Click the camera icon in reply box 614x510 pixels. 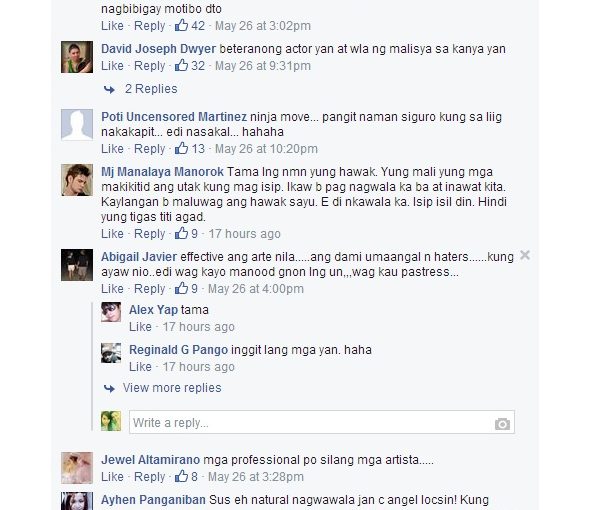(502, 423)
